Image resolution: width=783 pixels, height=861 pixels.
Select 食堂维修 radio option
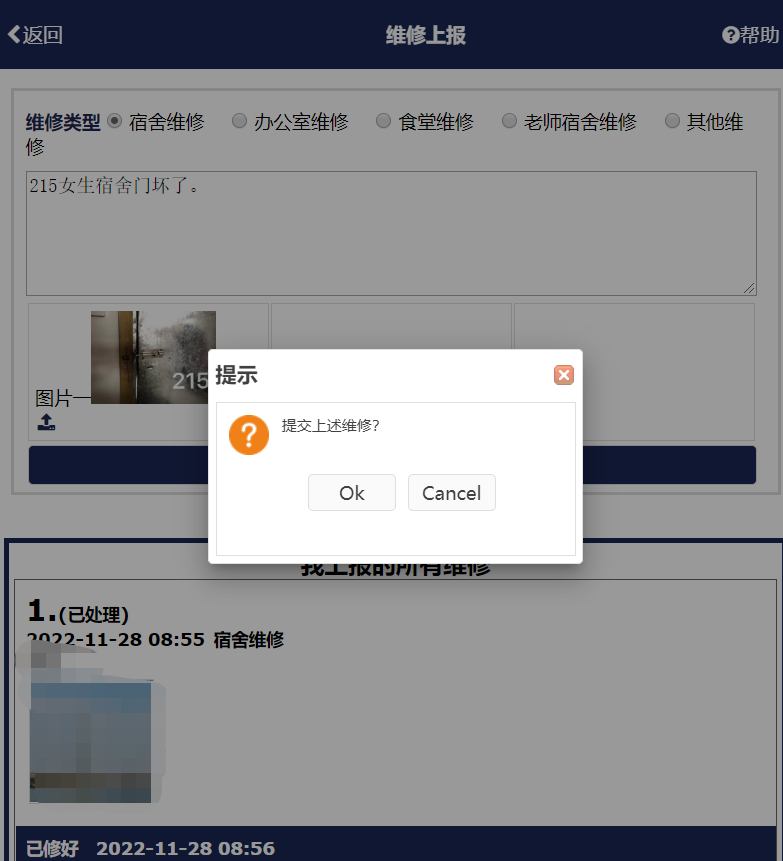click(x=383, y=121)
